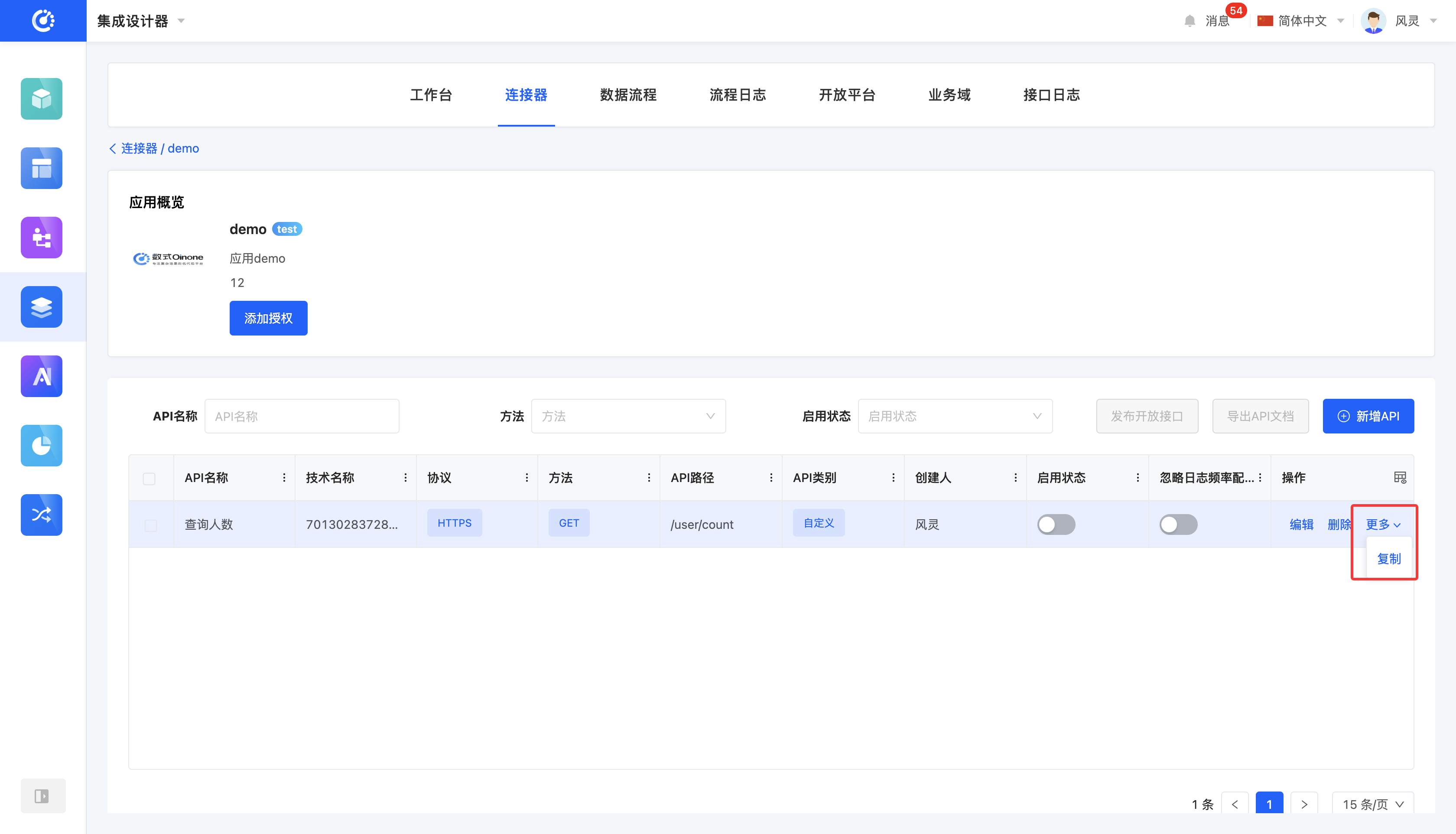
Task: Collapse the sidebar with bottom-left panel icon
Action: click(42, 795)
